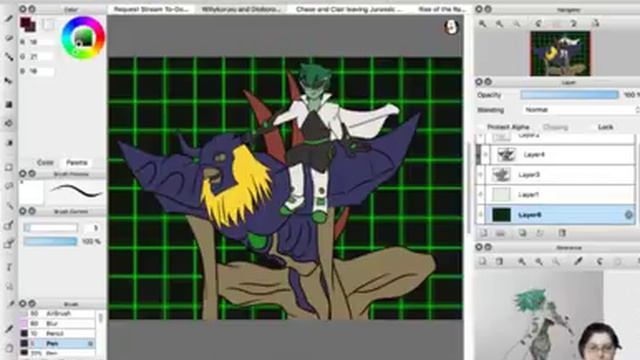Select the Fill shape tool
This screenshot has width=640, height=360.
[x=9, y=104]
